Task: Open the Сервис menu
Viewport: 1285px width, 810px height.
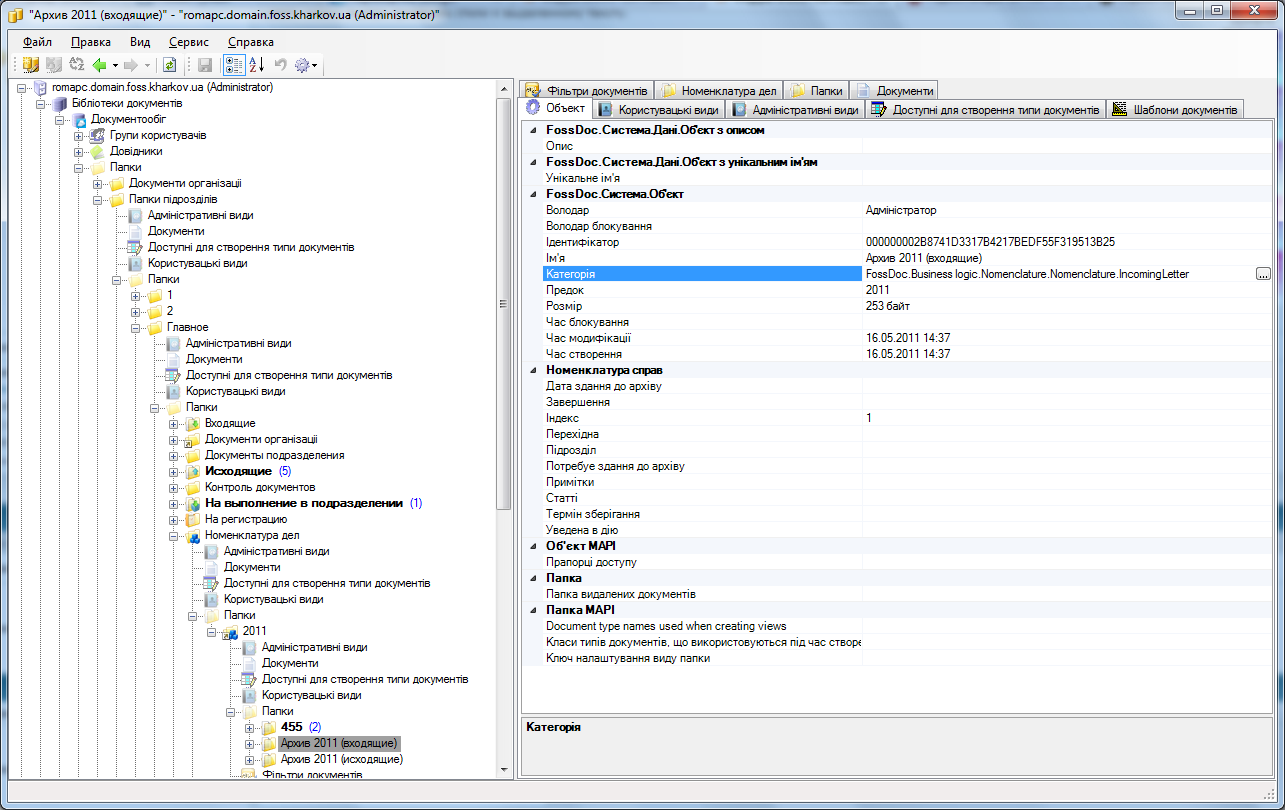Action: point(189,42)
